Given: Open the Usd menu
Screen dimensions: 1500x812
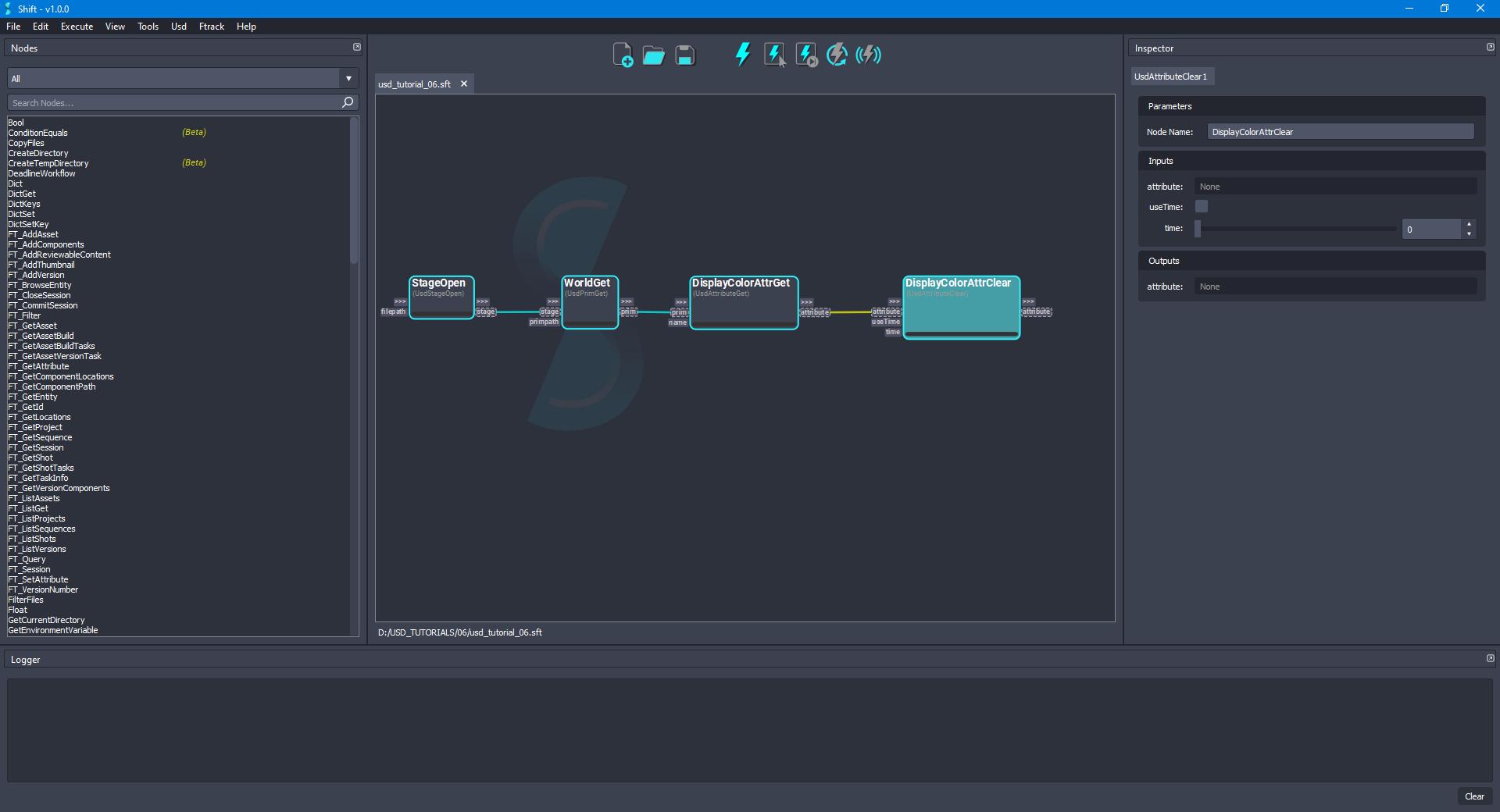Looking at the screenshot, I should pos(178,26).
